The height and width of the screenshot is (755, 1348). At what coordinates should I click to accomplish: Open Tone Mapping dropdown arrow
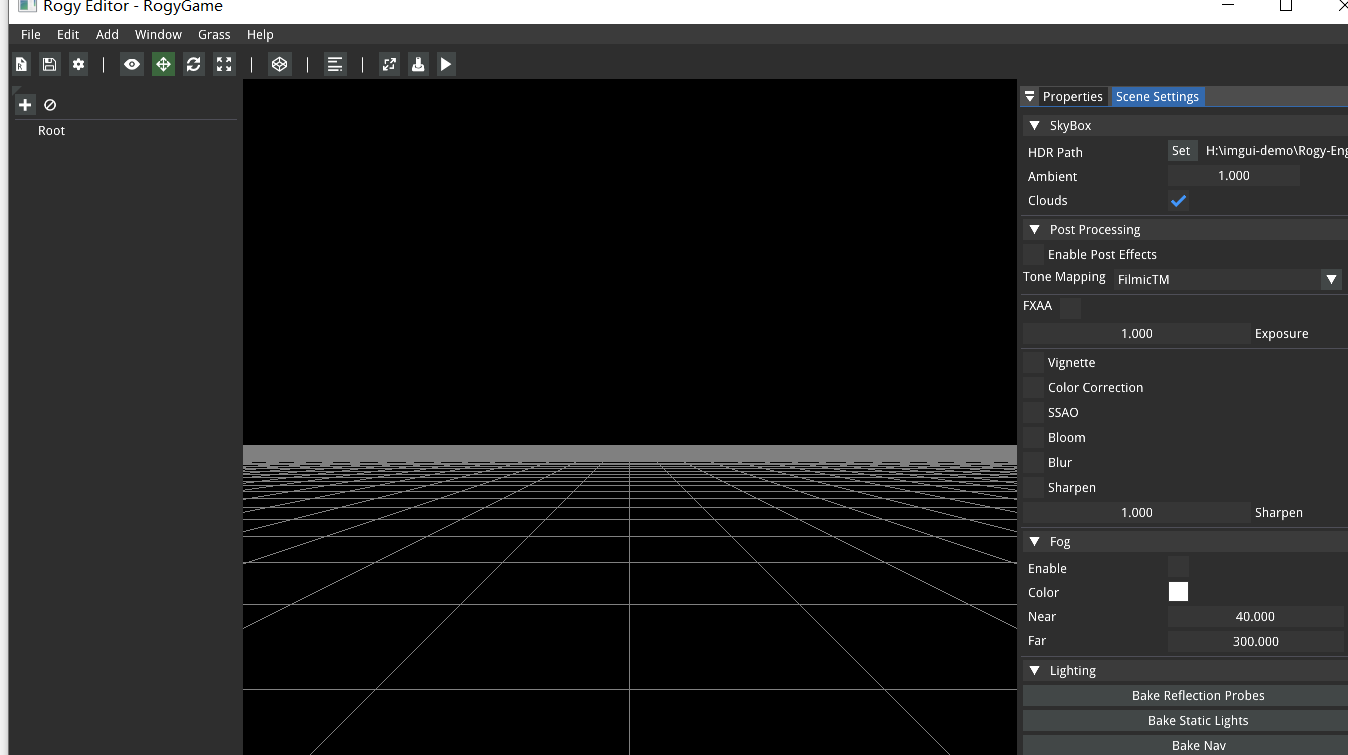point(1331,279)
